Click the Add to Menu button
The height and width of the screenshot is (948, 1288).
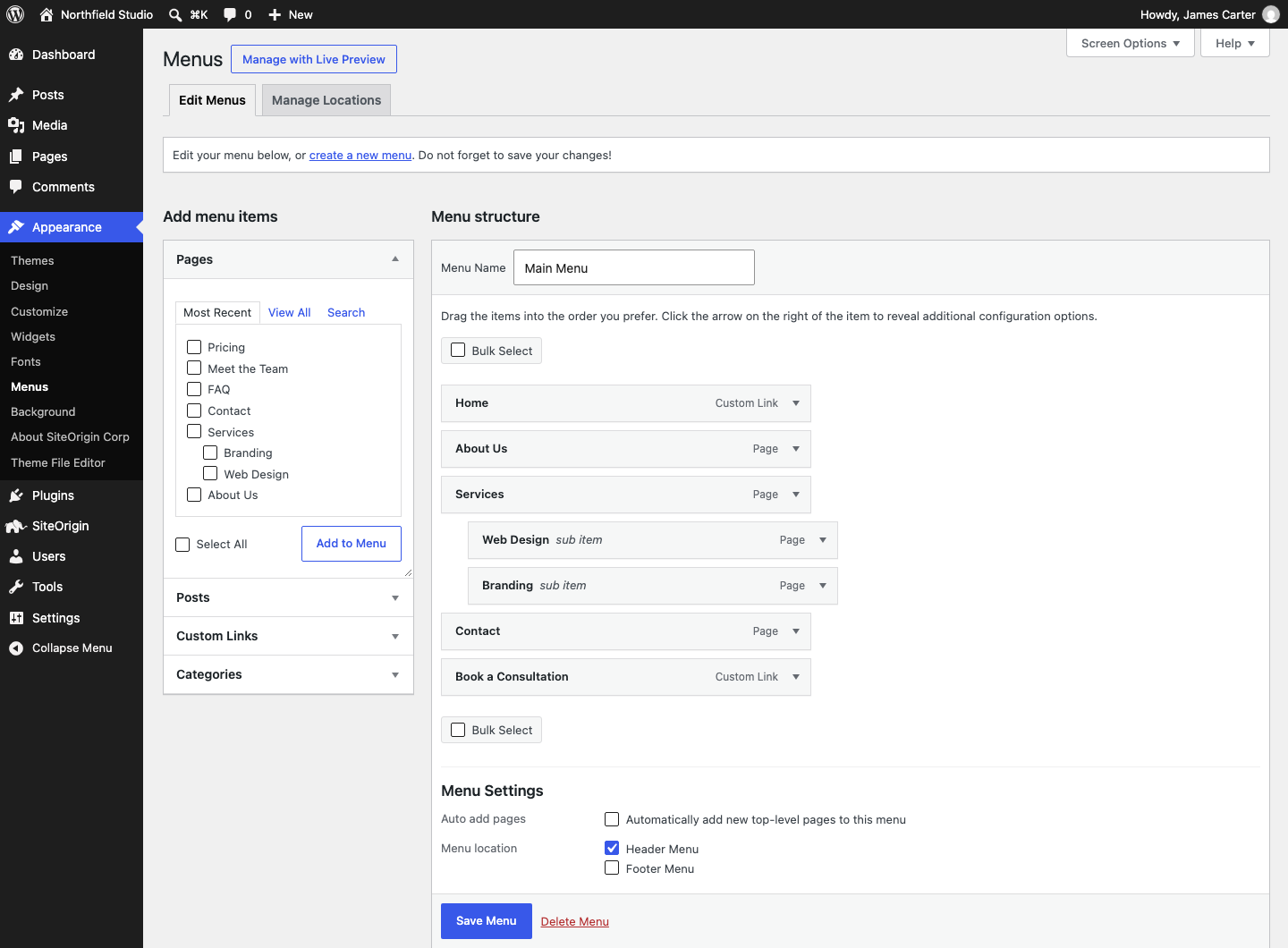click(352, 544)
